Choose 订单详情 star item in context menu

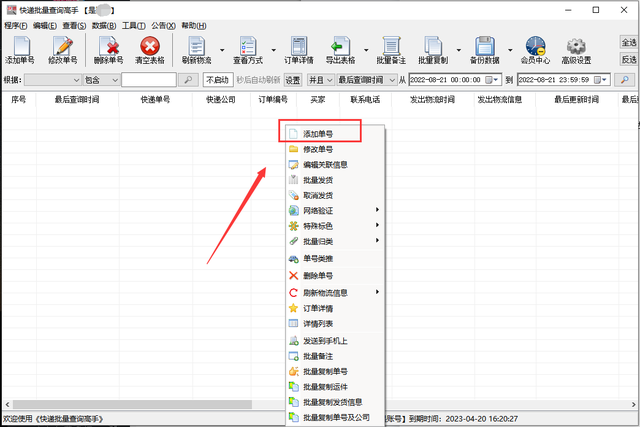click(335, 308)
